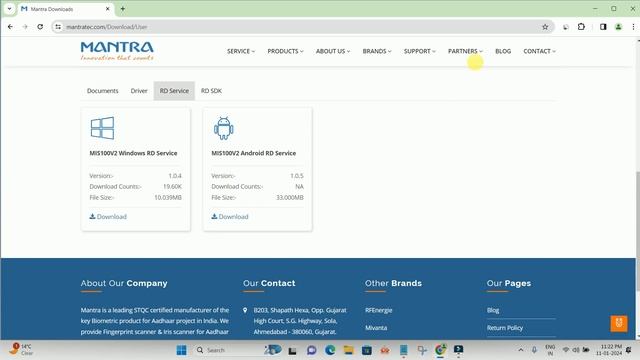Open the browser profile avatar
The image size is (640, 360).
[x=618, y=27]
